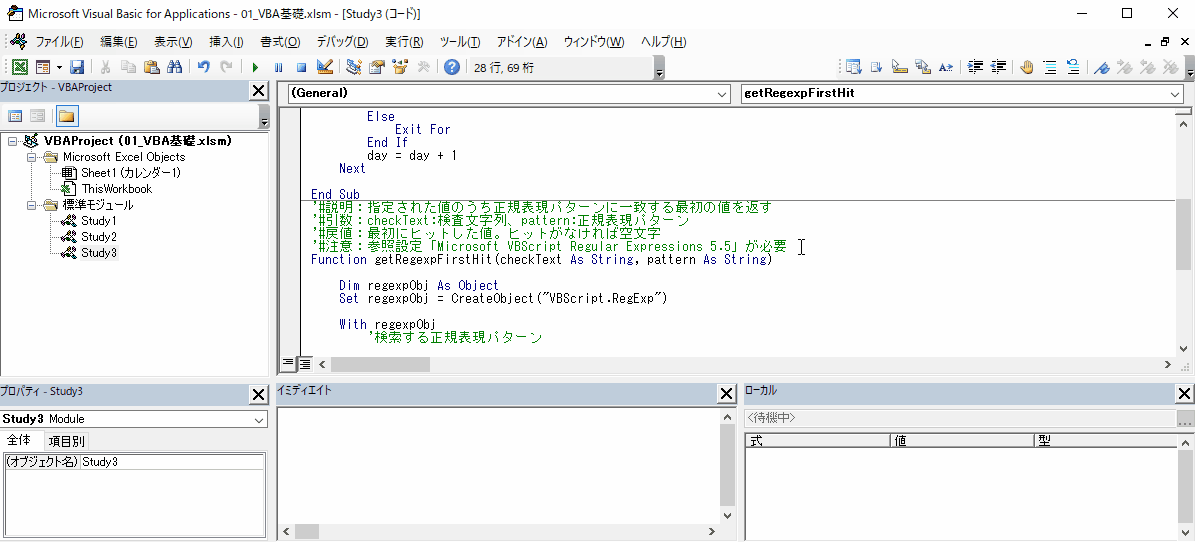
Task: Open the (General) object dropdown
Action: pos(722,94)
